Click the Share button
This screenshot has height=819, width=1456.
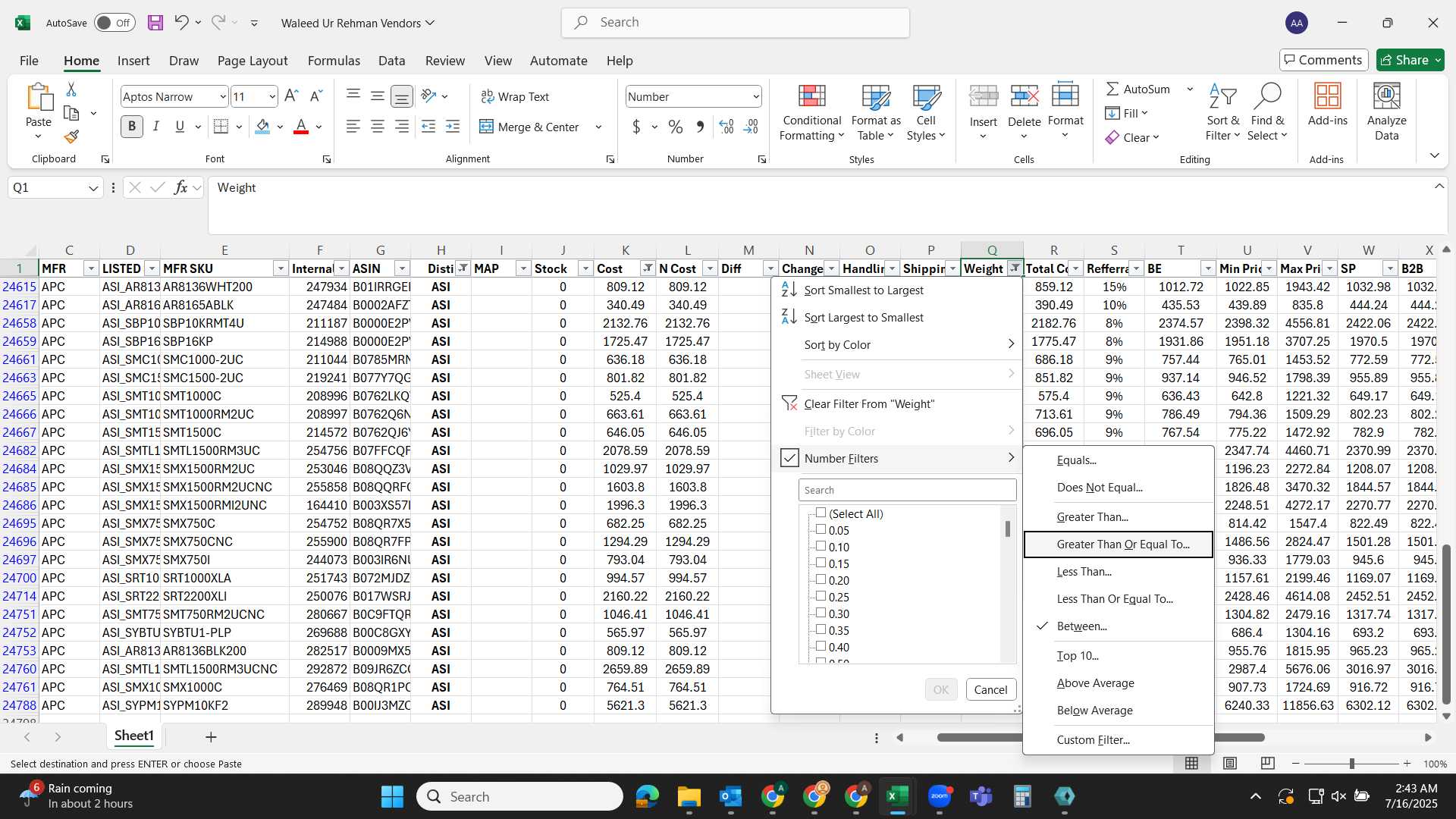coord(1410,60)
